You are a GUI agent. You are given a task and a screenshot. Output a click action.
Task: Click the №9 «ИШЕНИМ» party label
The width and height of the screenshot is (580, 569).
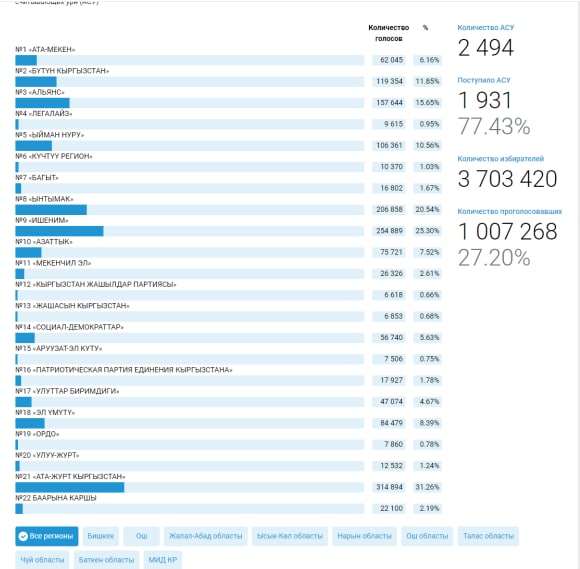coord(42,220)
